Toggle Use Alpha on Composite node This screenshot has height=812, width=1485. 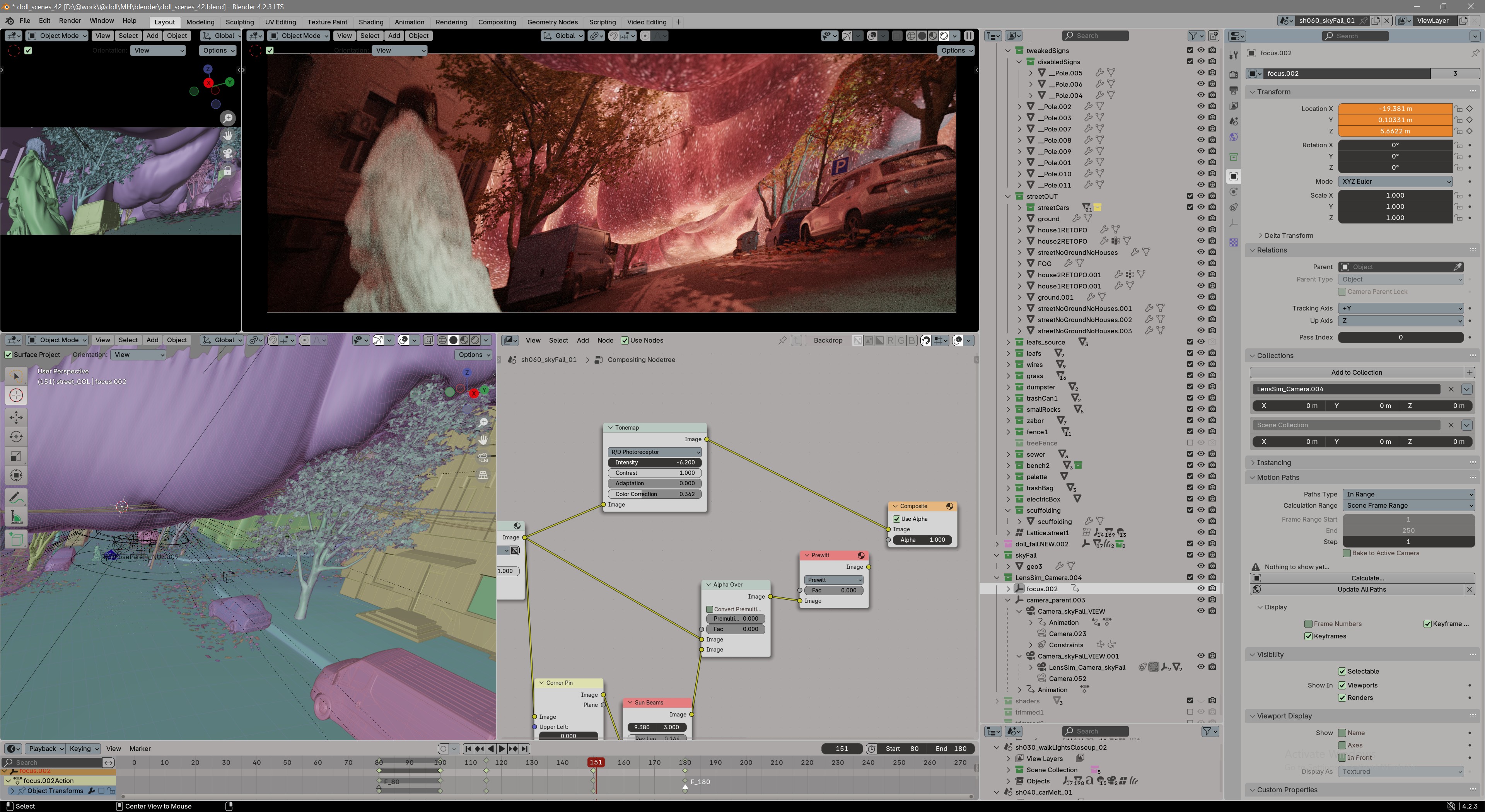point(896,519)
